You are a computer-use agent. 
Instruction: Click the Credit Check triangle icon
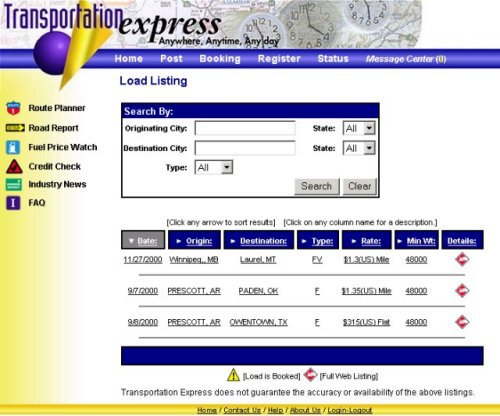pos(14,166)
